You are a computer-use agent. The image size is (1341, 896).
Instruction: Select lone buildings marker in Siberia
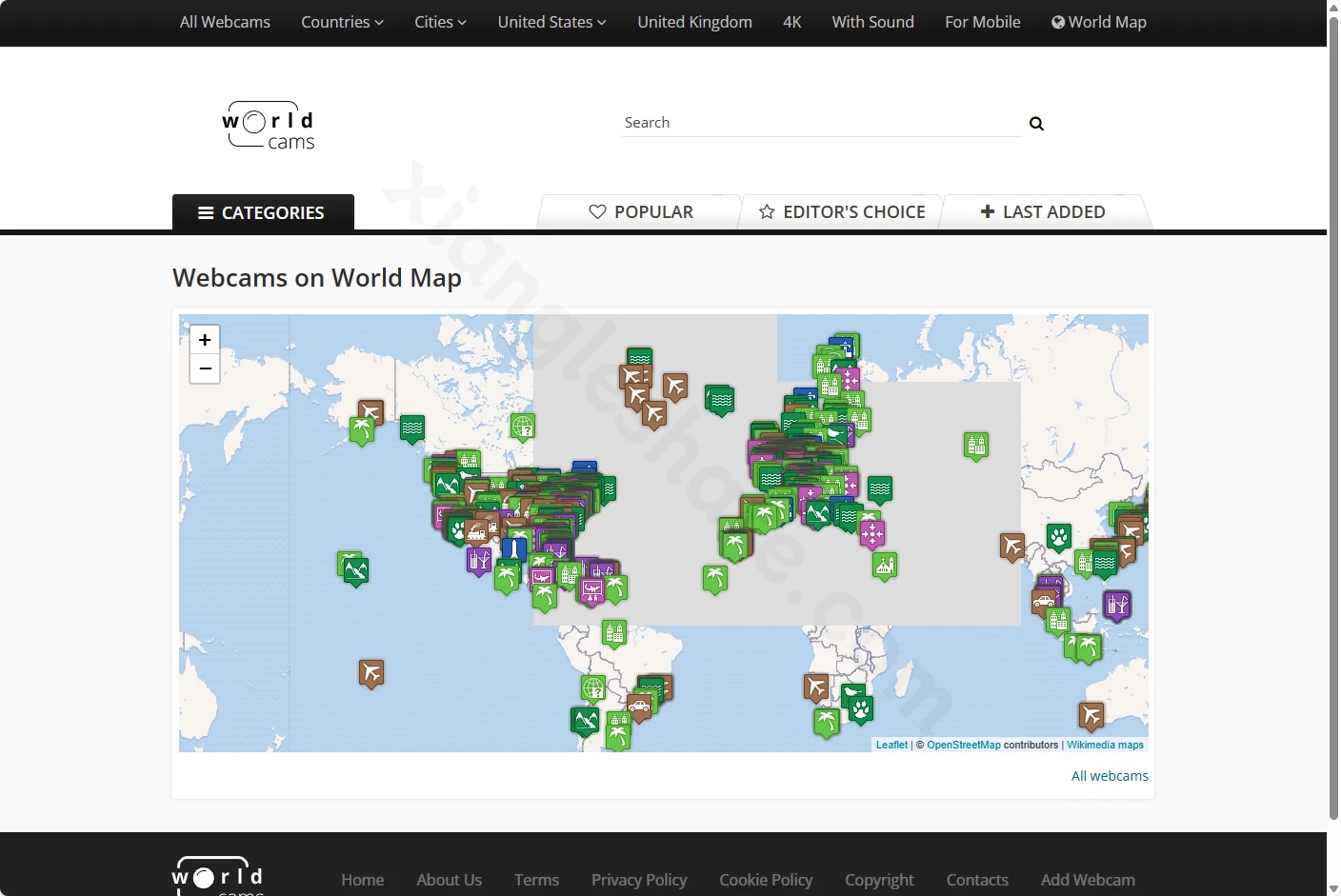(x=976, y=445)
